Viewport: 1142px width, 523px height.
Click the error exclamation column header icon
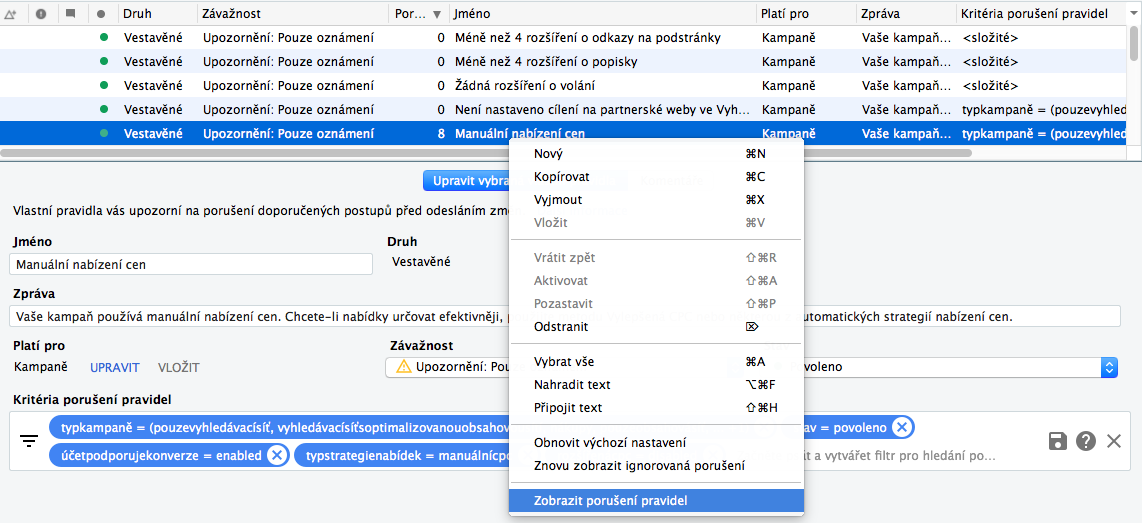click(41, 13)
